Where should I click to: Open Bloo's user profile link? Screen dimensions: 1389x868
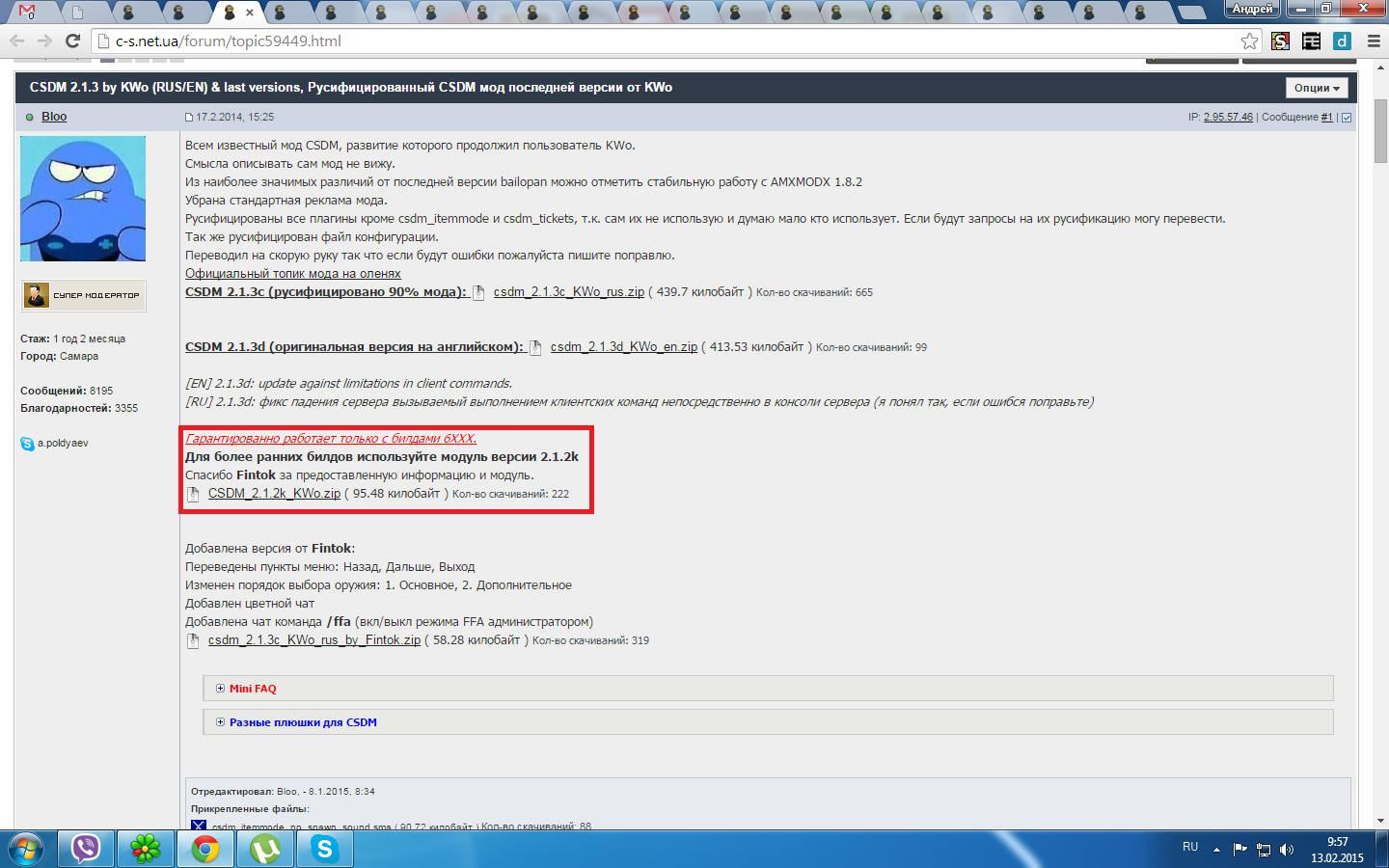[54, 117]
